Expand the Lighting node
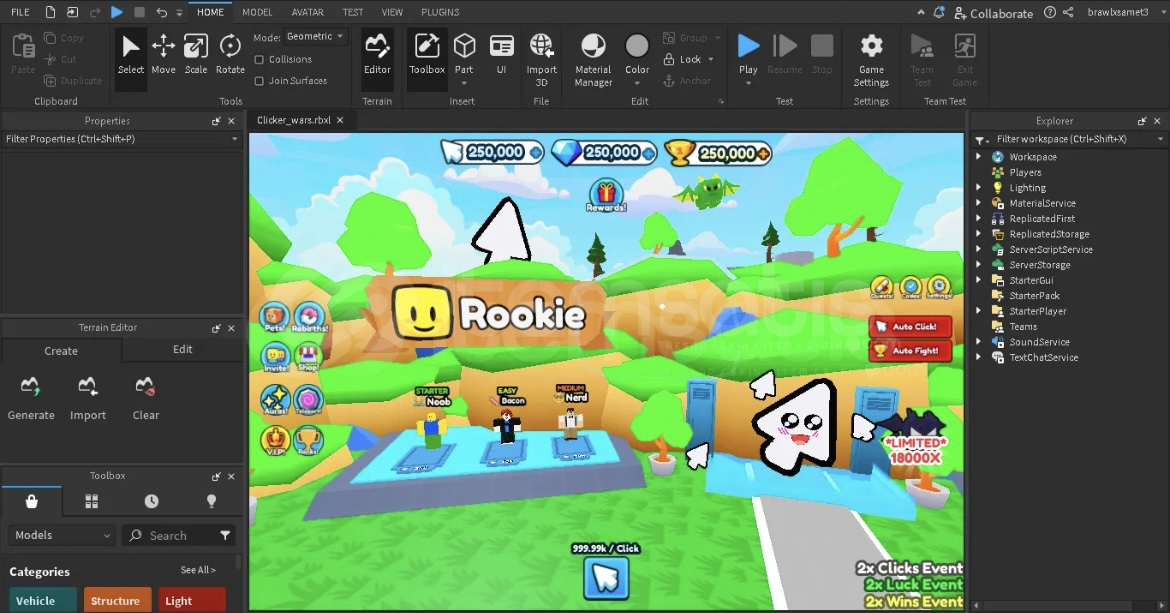This screenshot has width=1170, height=613. (x=978, y=188)
